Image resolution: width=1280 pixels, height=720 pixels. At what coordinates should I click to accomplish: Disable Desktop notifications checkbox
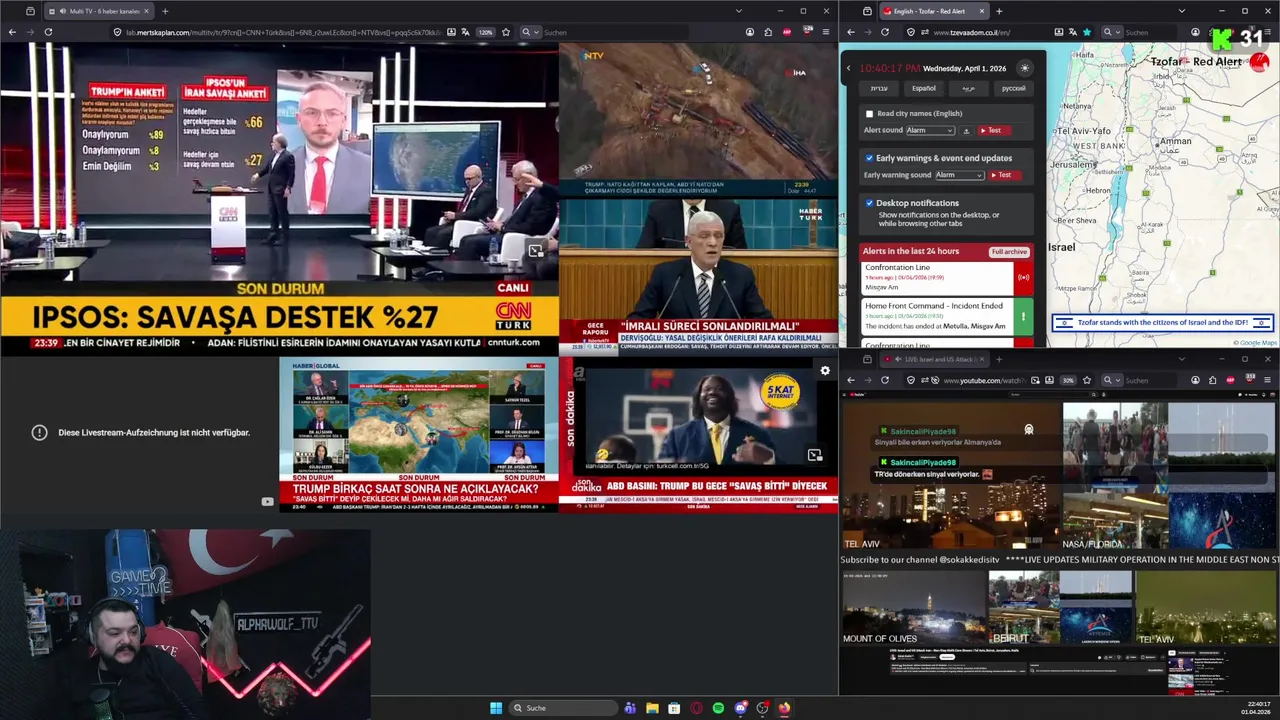click(869, 203)
